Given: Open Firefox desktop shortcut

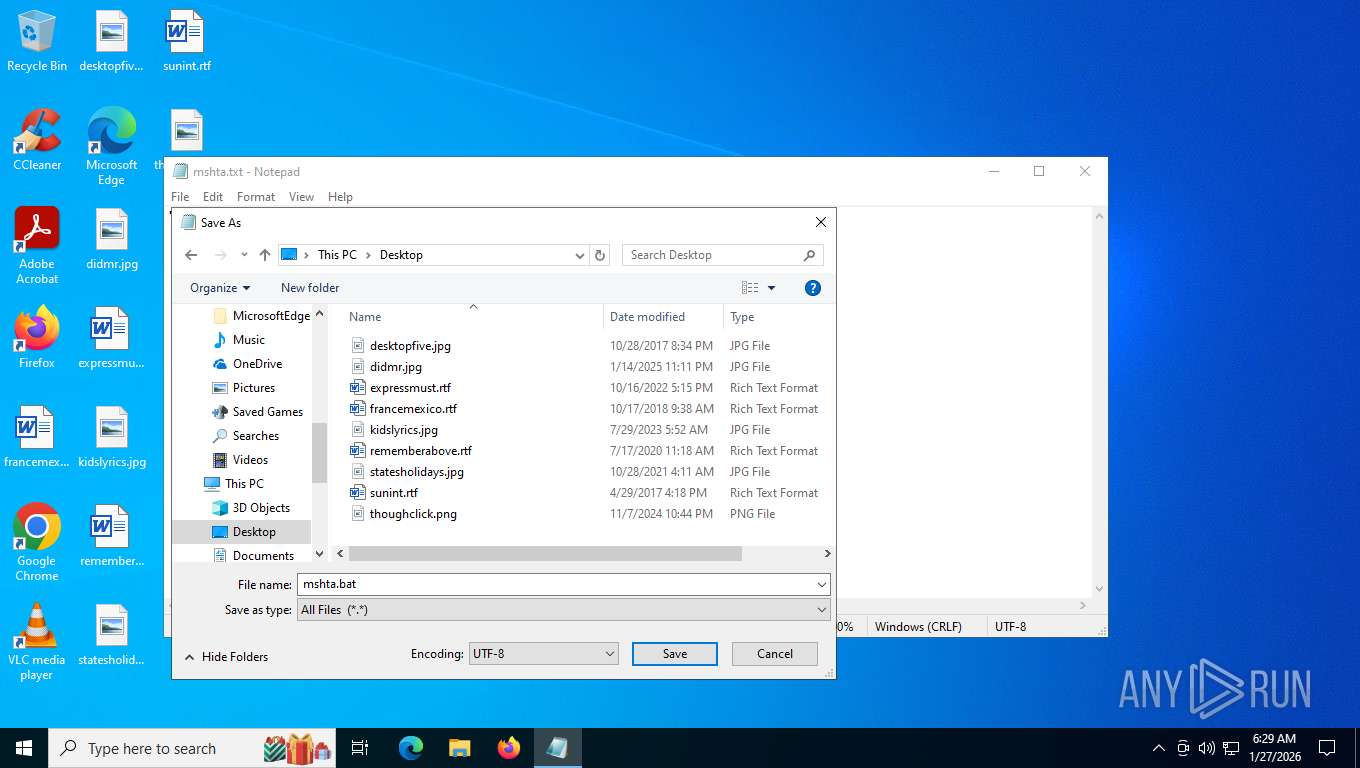Looking at the screenshot, I should [37, 338].
